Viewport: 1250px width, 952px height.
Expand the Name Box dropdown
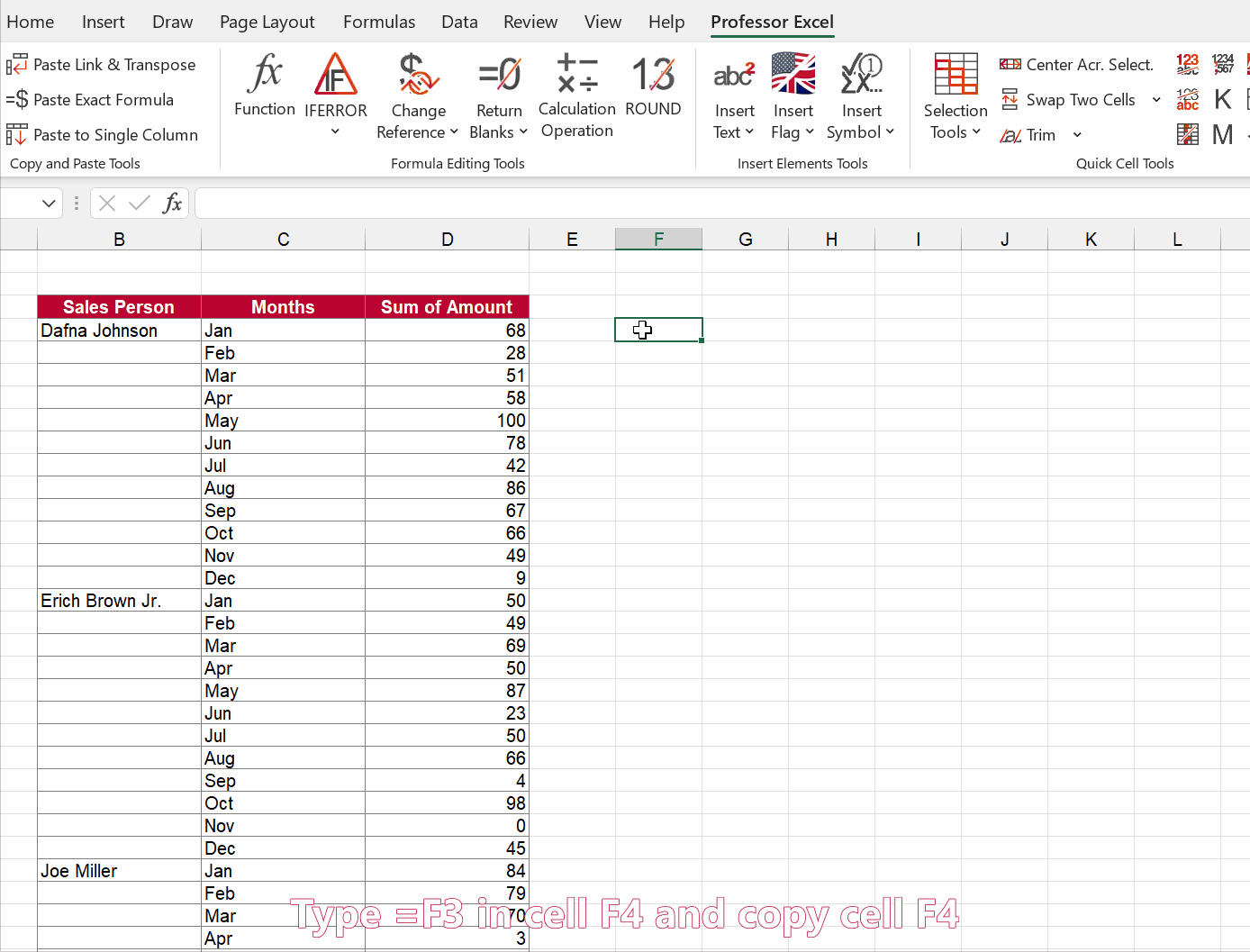point(50,203)
